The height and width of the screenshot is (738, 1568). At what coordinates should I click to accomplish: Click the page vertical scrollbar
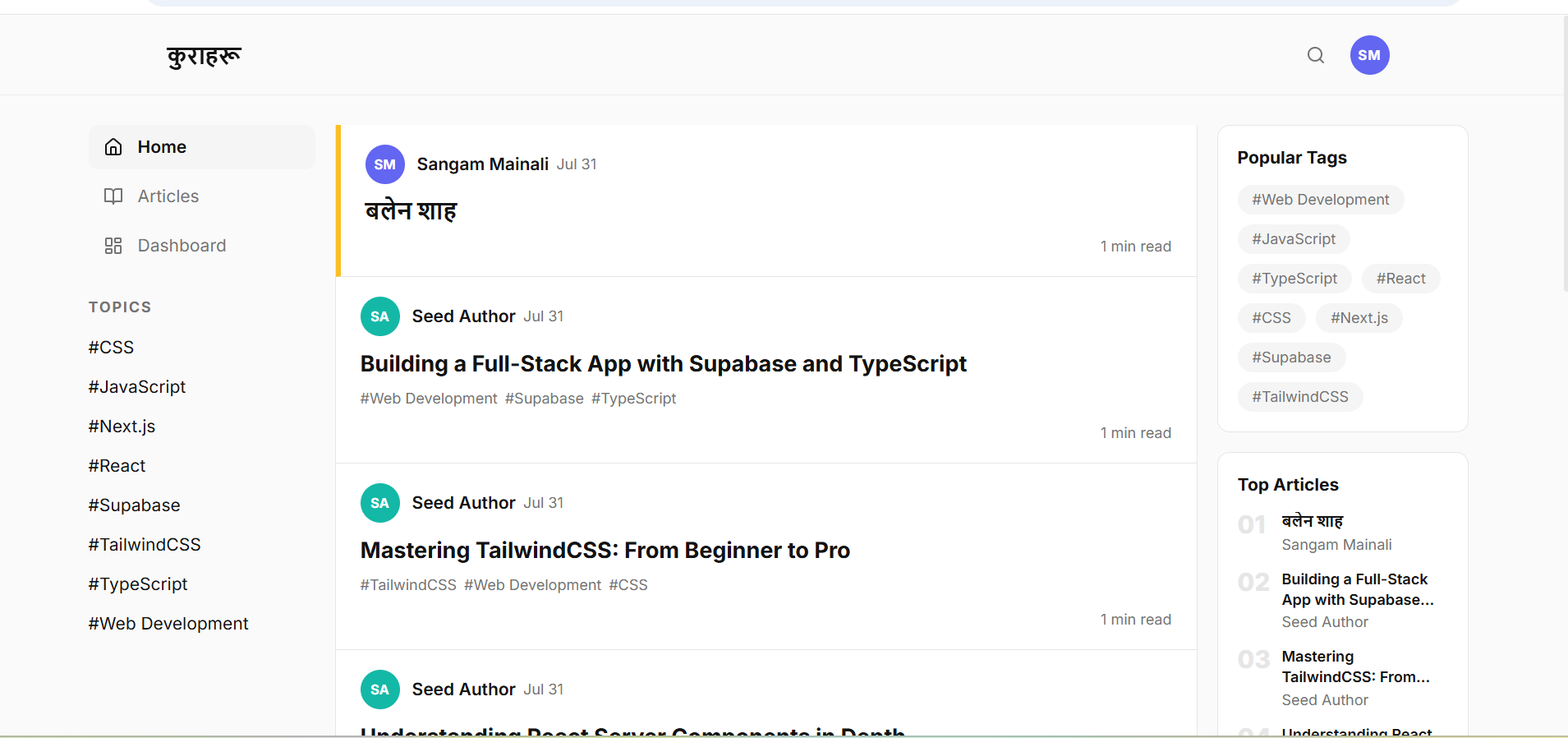(x=1565, y=153)
